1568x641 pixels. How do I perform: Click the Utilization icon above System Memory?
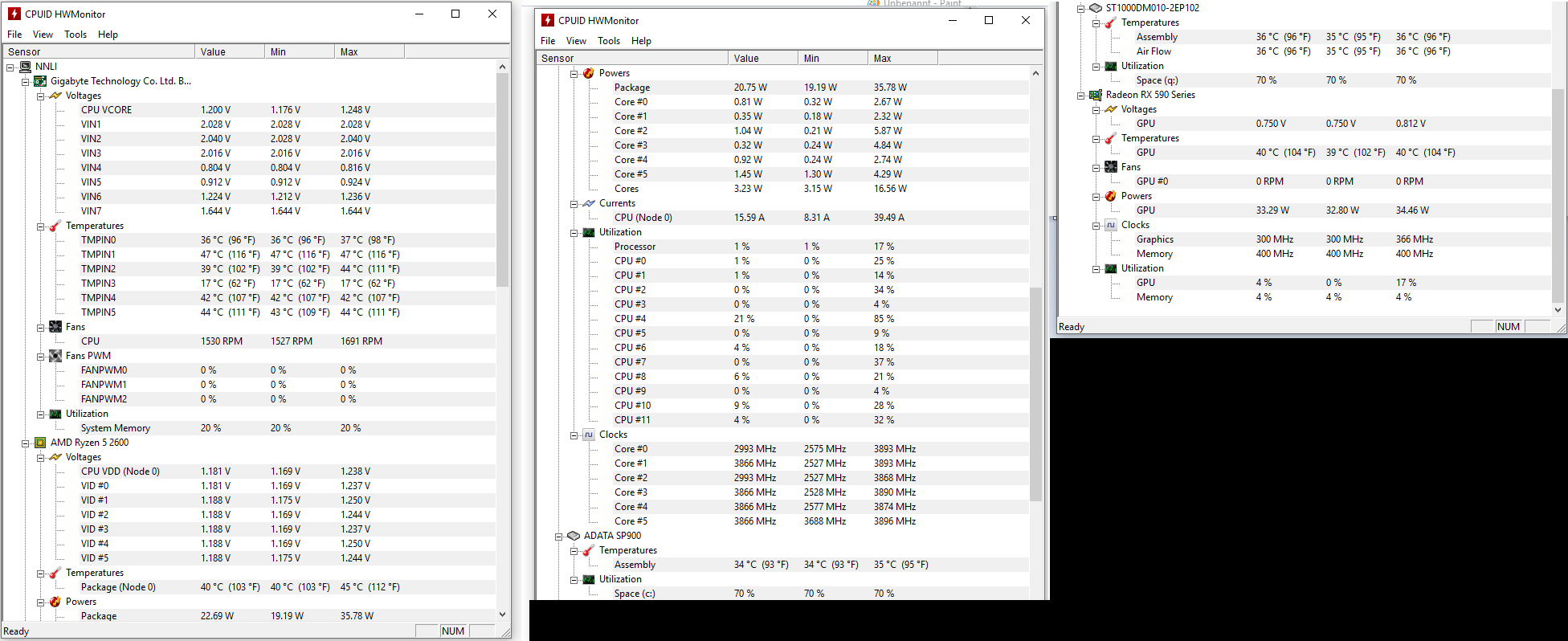(55, 414)
